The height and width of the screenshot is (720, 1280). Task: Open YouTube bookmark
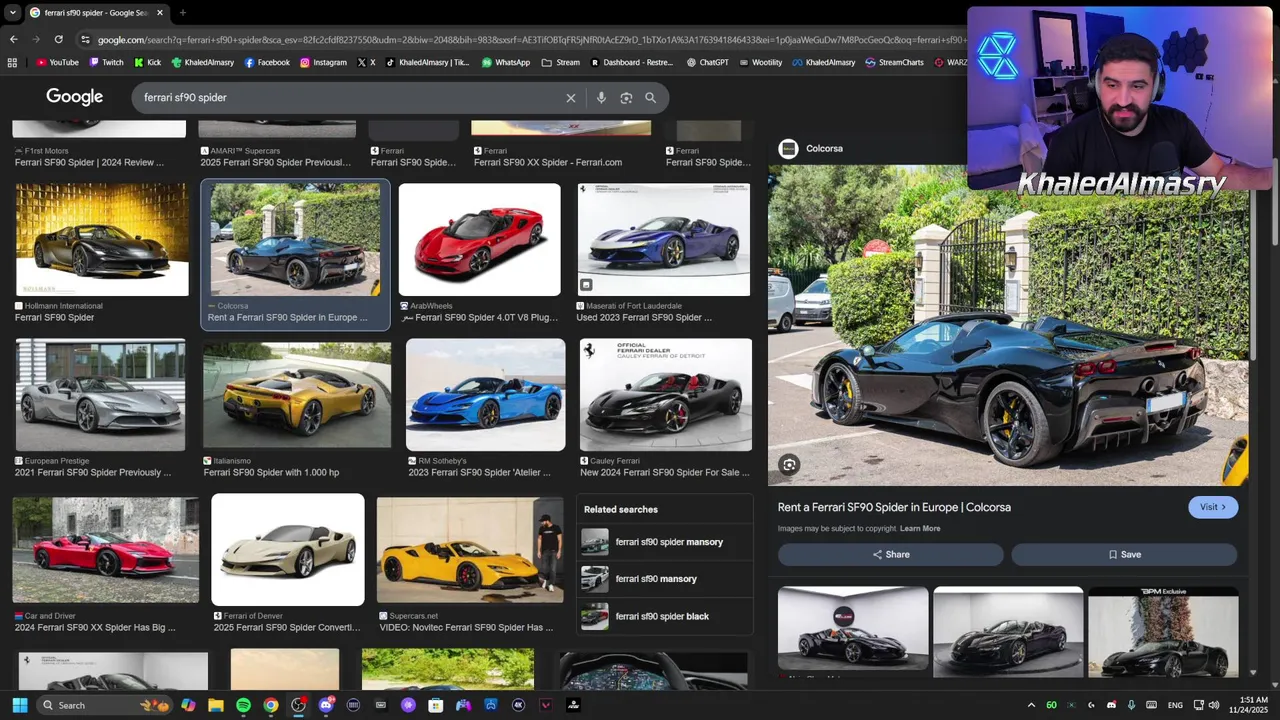point(57,62)
